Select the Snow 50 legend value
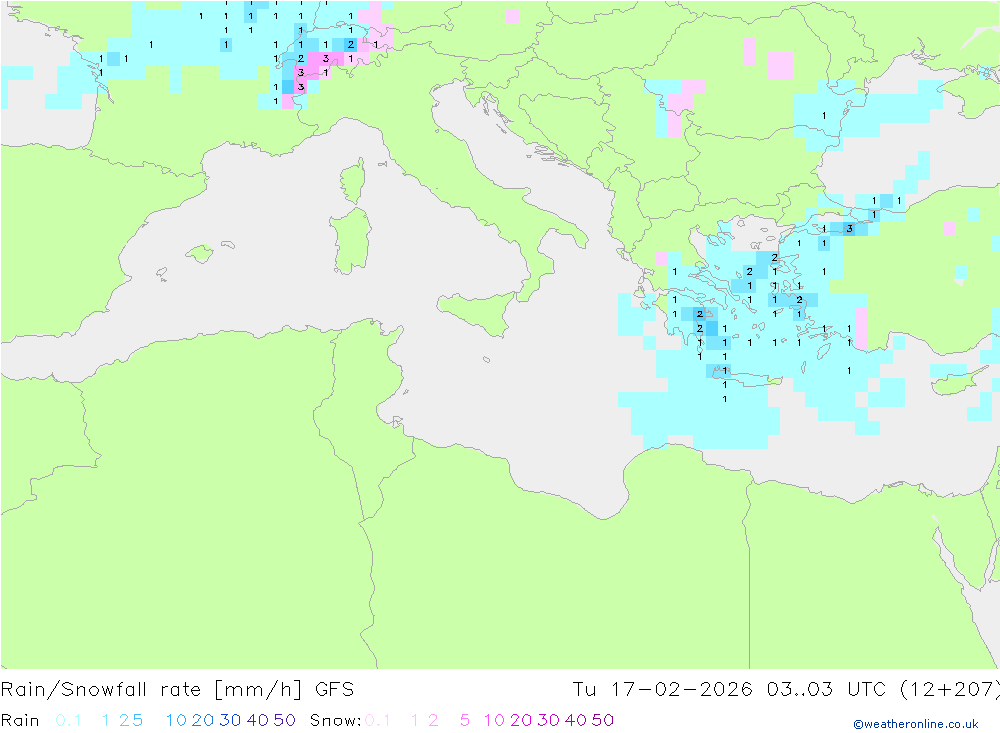 (x=603, y=720)
